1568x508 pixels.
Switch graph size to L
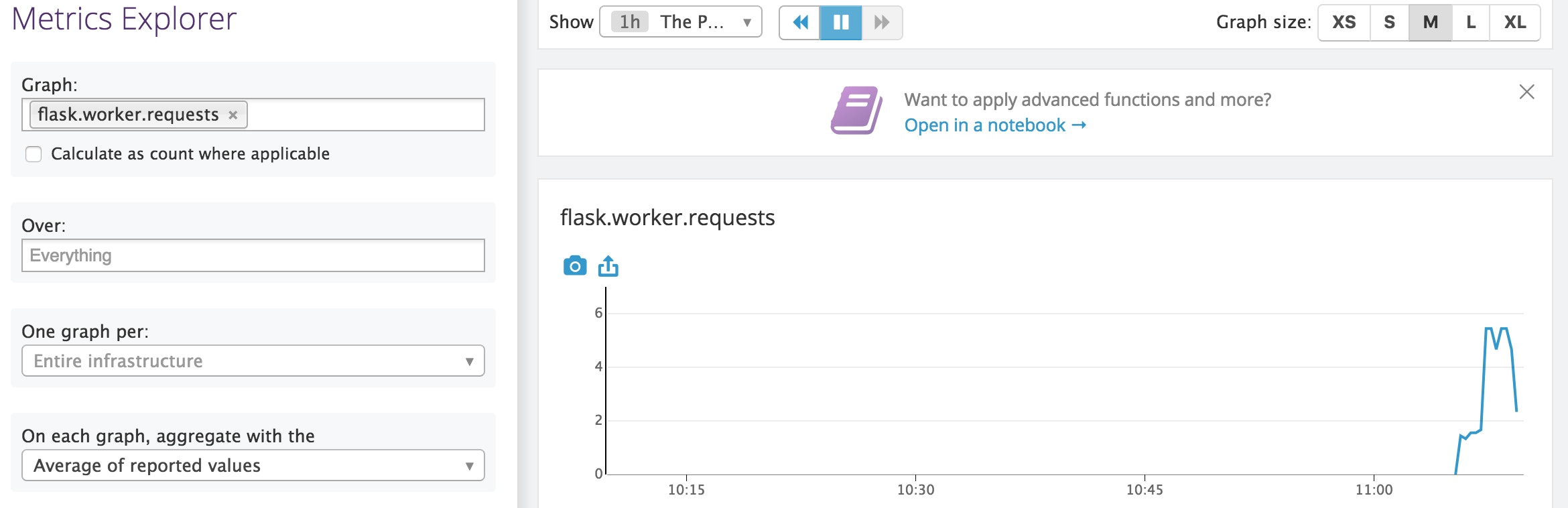pyautogui.click(x=1471, y=23)
